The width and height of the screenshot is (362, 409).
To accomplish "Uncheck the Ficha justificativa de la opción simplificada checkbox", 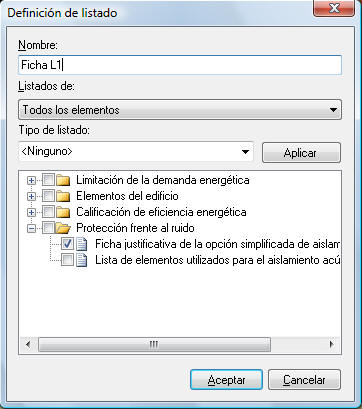I will 68,244.
